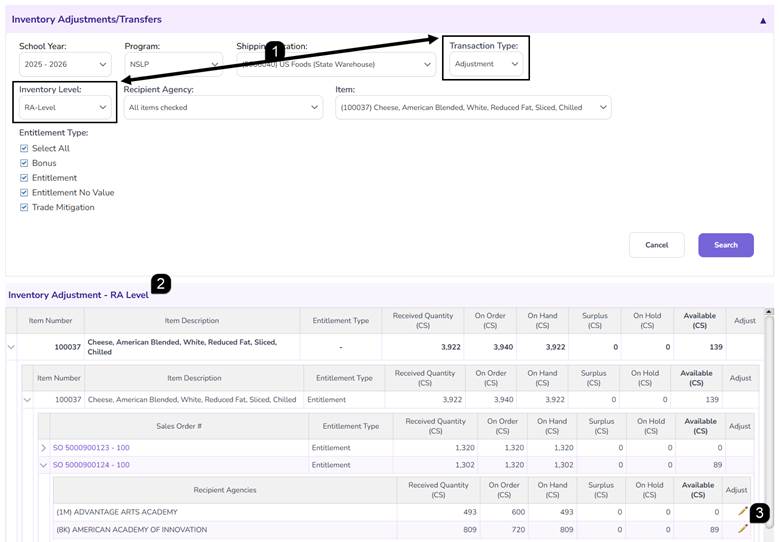The width and height of the screenshot is (779, 542).
Task: Click the Sales Order # column header
Action: pyautogui.click(x=179, y=426)
